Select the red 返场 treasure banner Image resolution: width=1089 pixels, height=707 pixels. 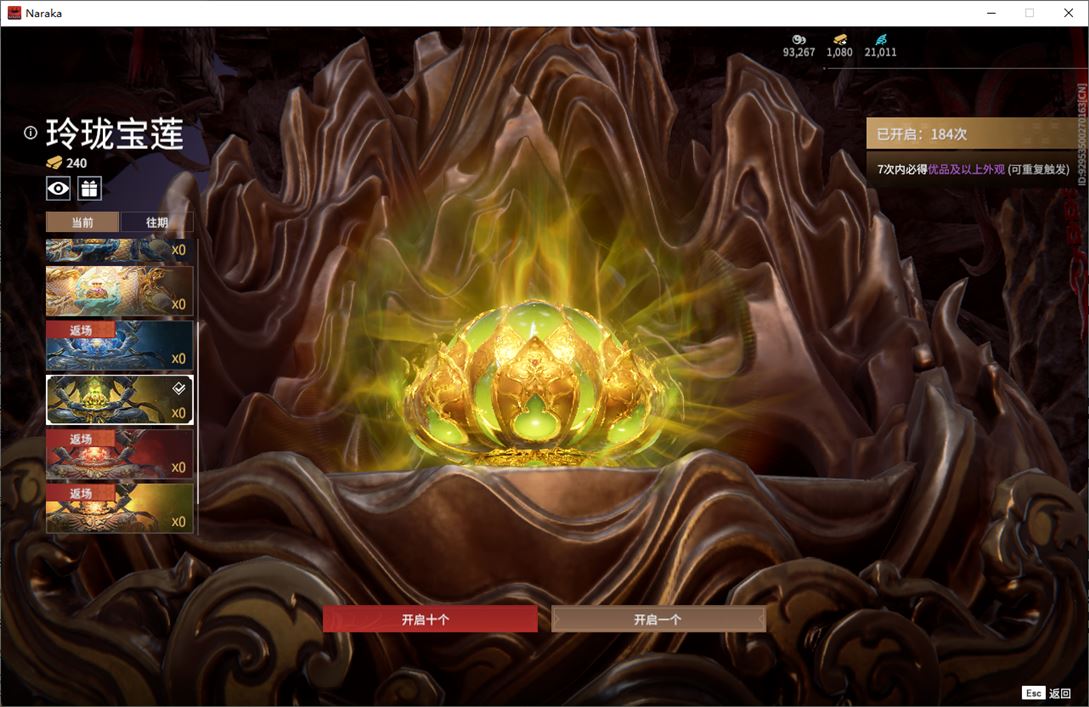click(119, 454)
